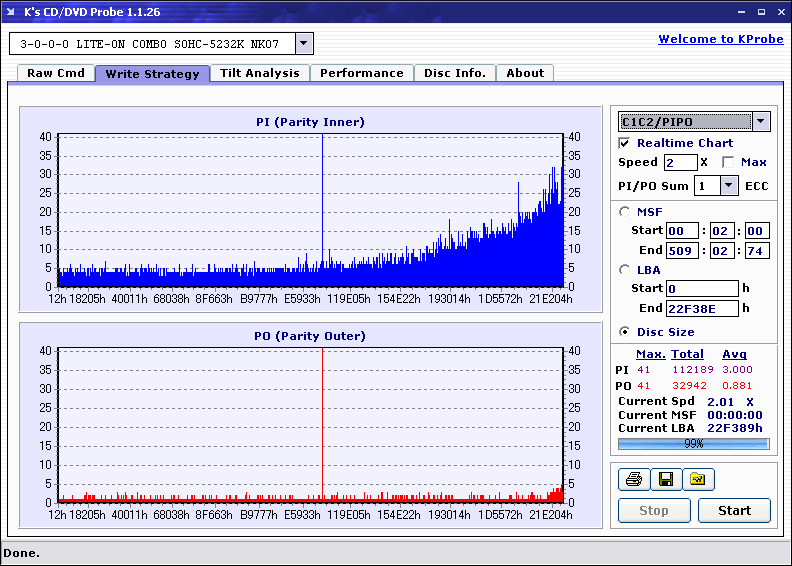The width and height of the screenshot is (792, 566).
Task: Enable the Max speed checkbox
Action: [x=728, y=162]
